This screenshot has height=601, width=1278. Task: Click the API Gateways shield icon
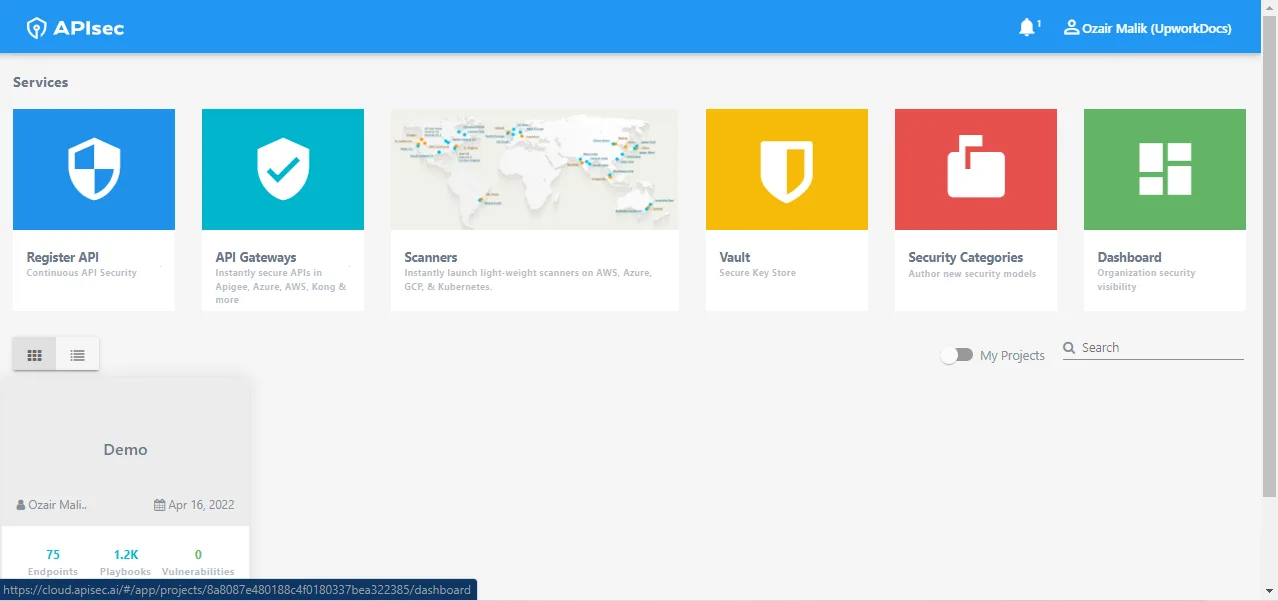click(x=282, y=168)
